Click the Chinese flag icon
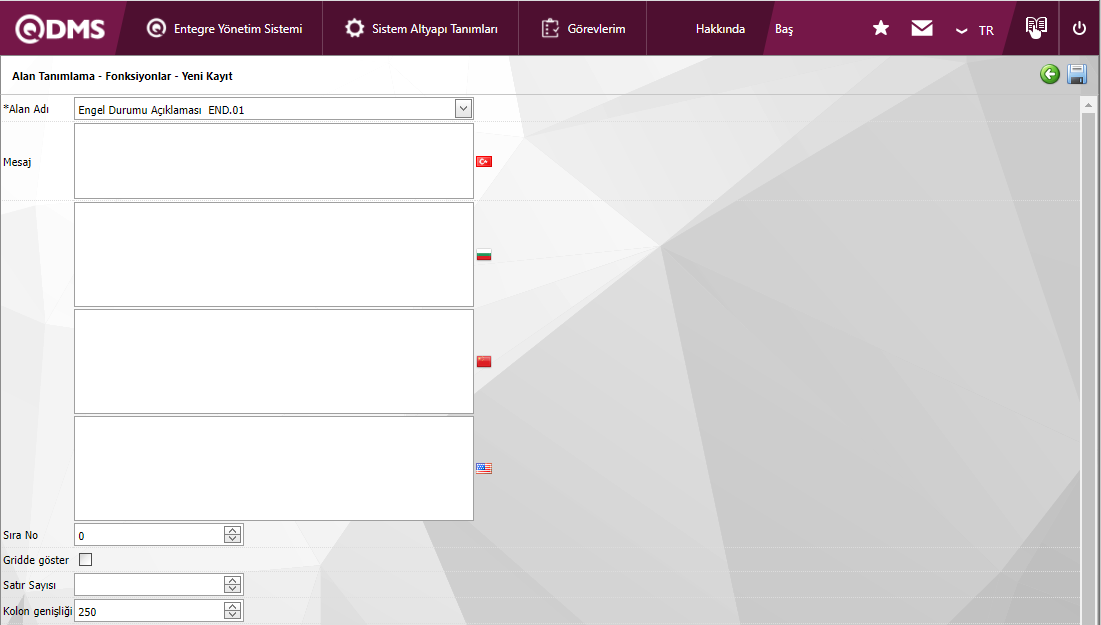 (484, 362)
